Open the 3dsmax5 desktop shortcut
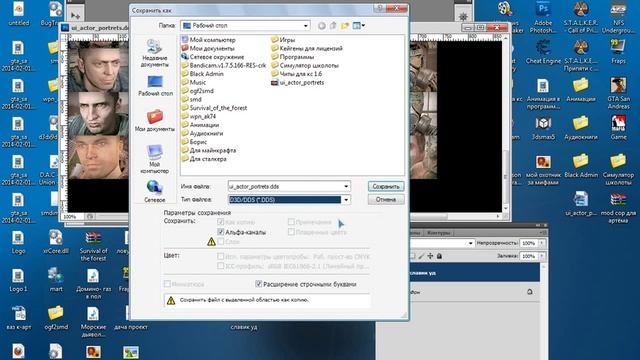This screenshot has width=640, height=360. click(x=543, y=128)
